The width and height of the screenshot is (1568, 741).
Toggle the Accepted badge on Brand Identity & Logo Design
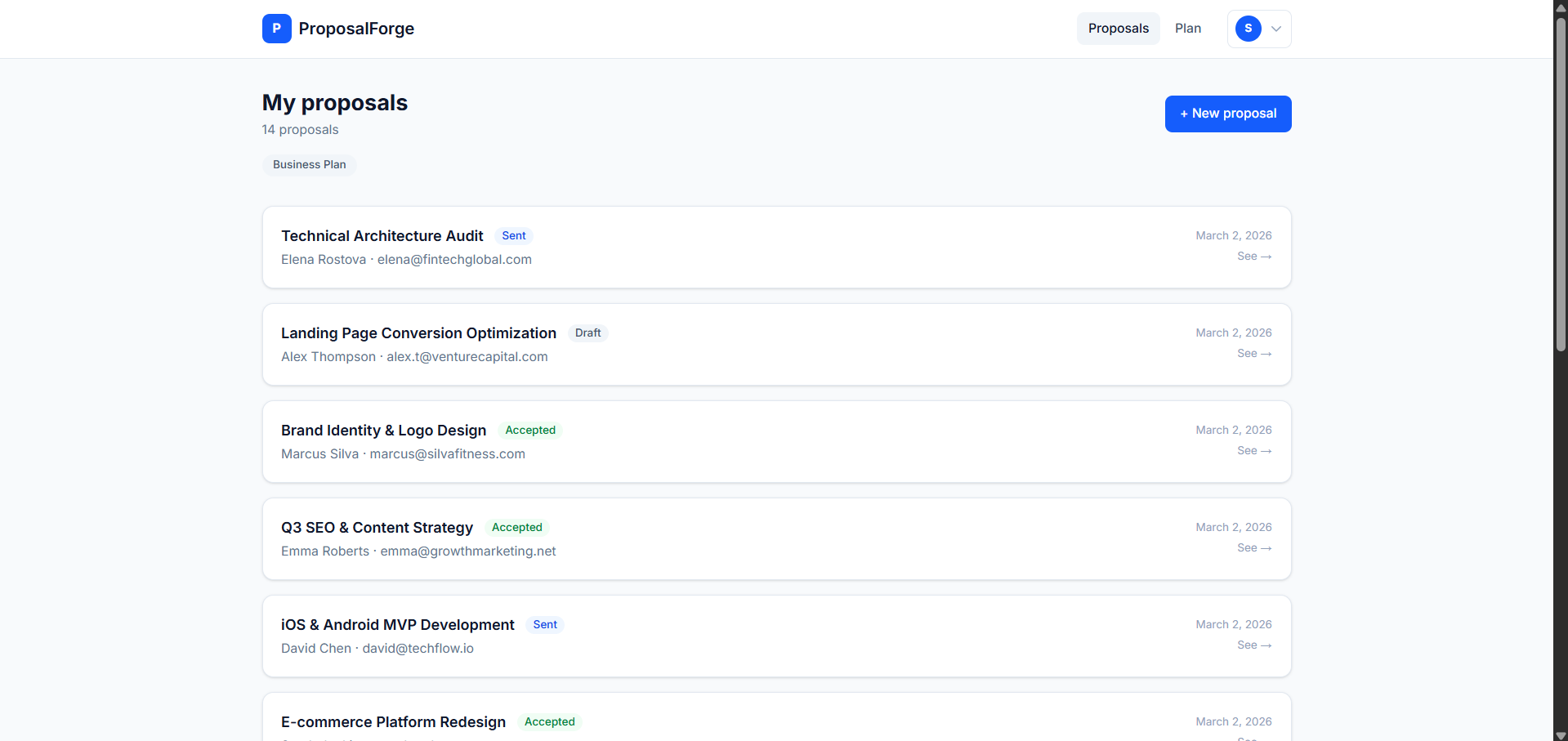click(529, 430)
